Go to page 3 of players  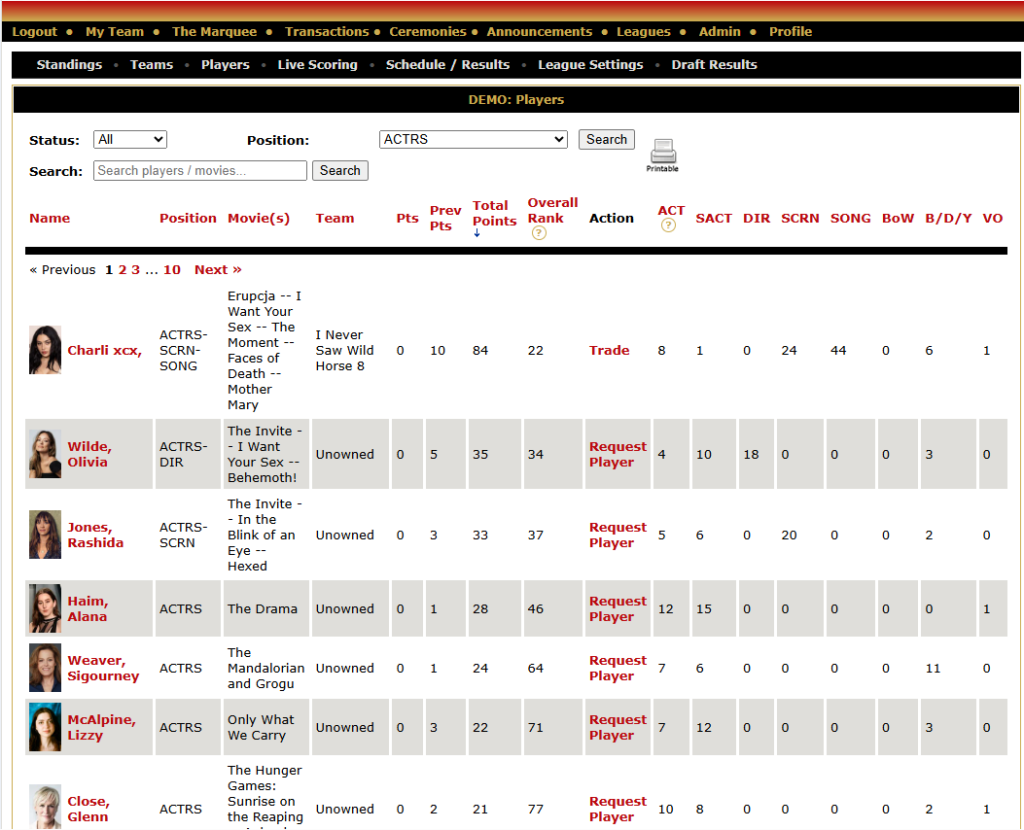pyautogui.click(x=135, y=270)
